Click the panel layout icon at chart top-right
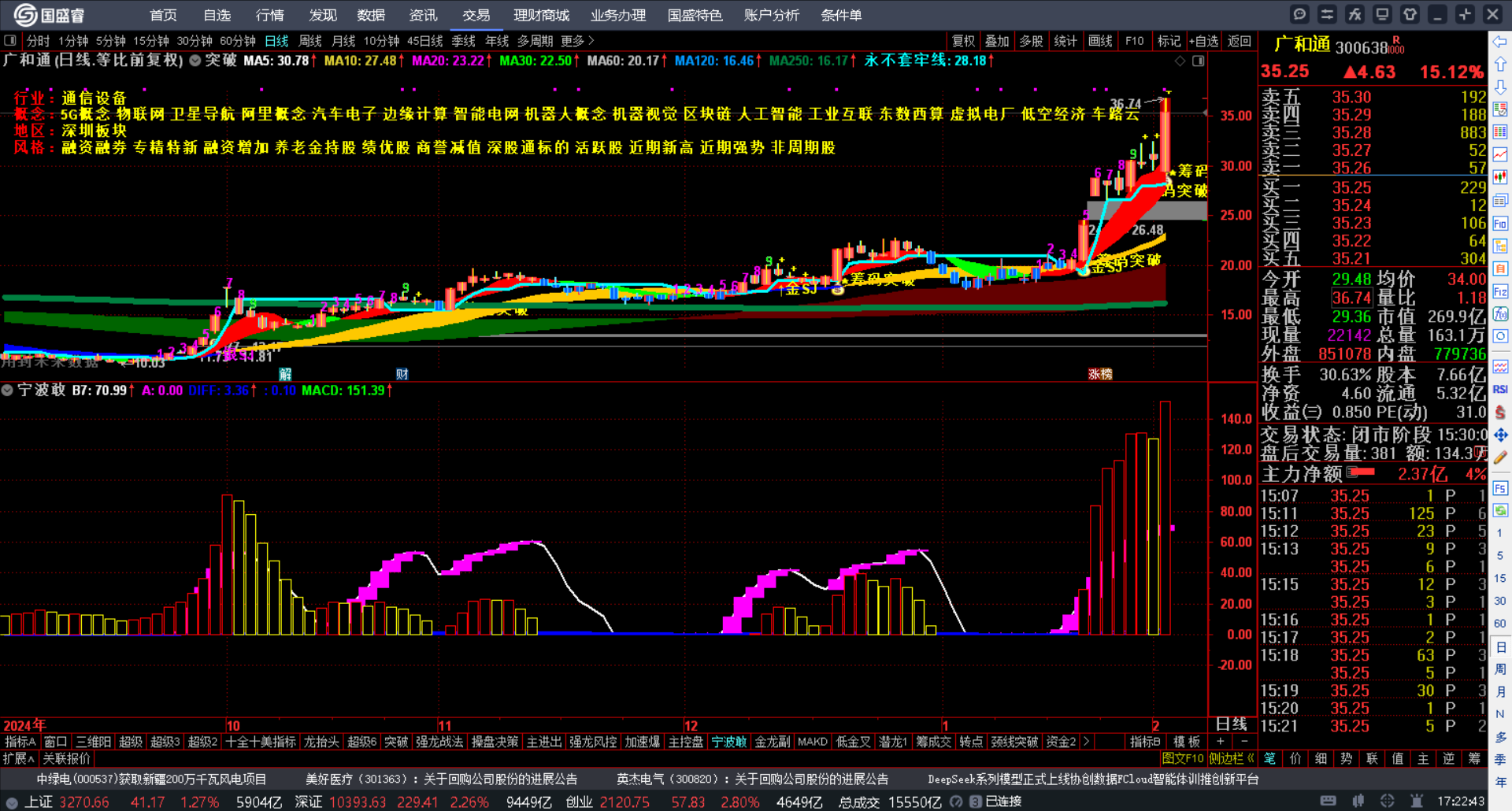Image resolution: width=1512 pixels, height=811 pixels. 1198,61
